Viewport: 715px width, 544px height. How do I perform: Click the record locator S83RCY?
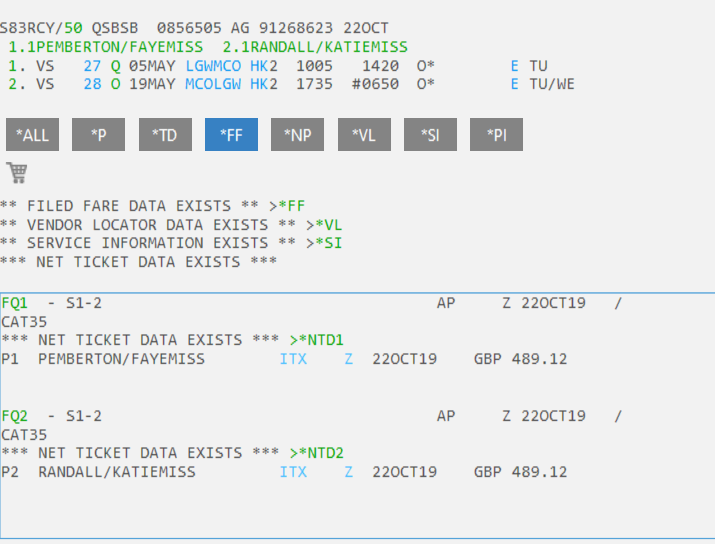click(27, 28)
